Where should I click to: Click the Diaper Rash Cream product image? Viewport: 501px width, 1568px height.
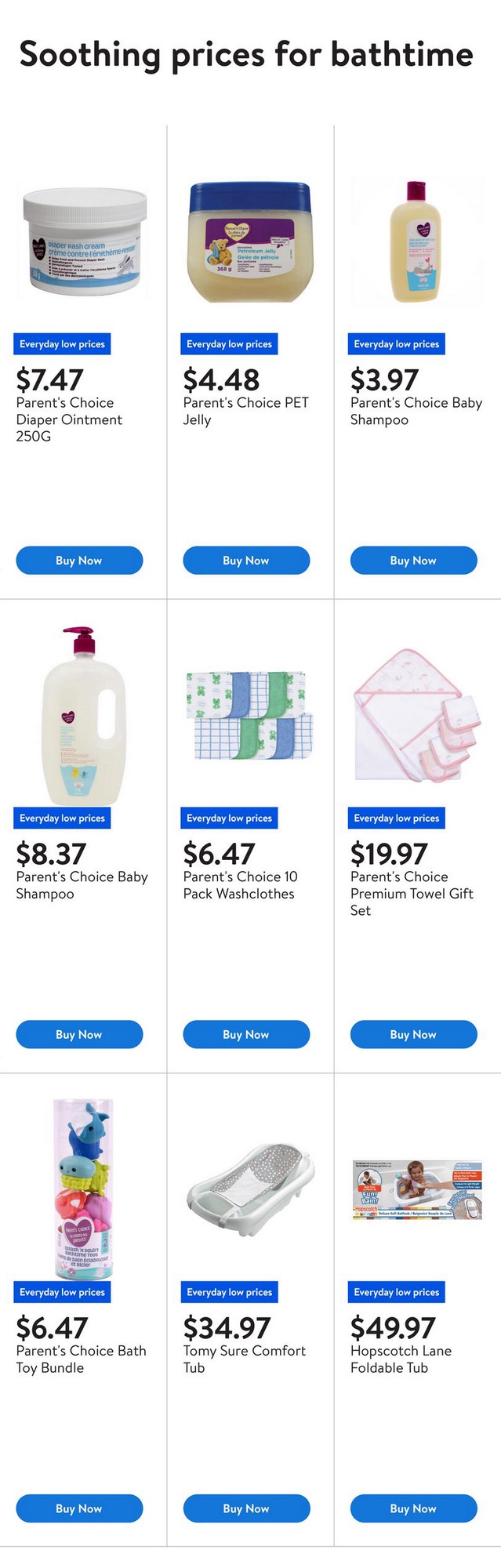85,241
